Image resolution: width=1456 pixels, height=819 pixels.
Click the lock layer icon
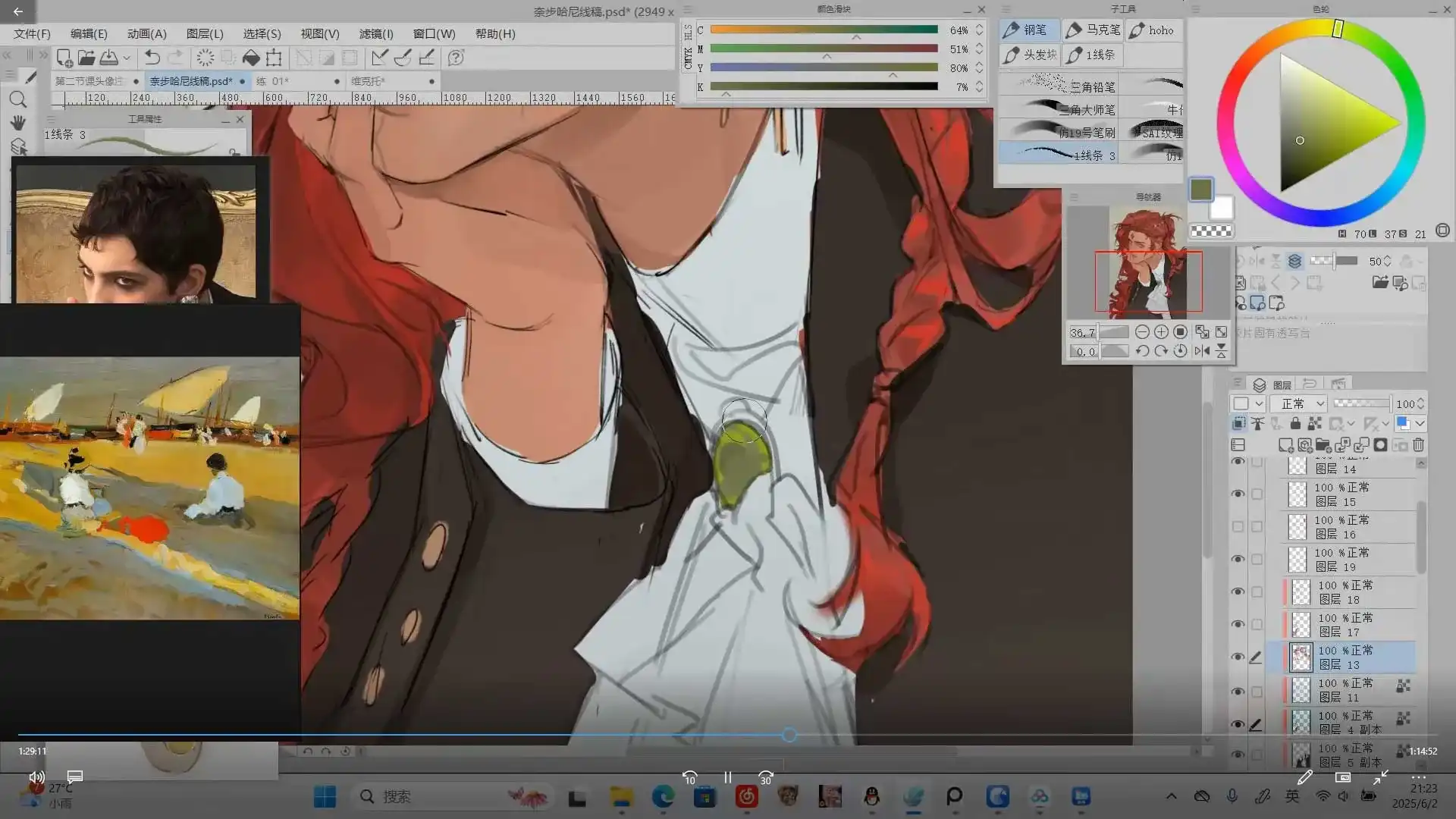click(1295, 424)
